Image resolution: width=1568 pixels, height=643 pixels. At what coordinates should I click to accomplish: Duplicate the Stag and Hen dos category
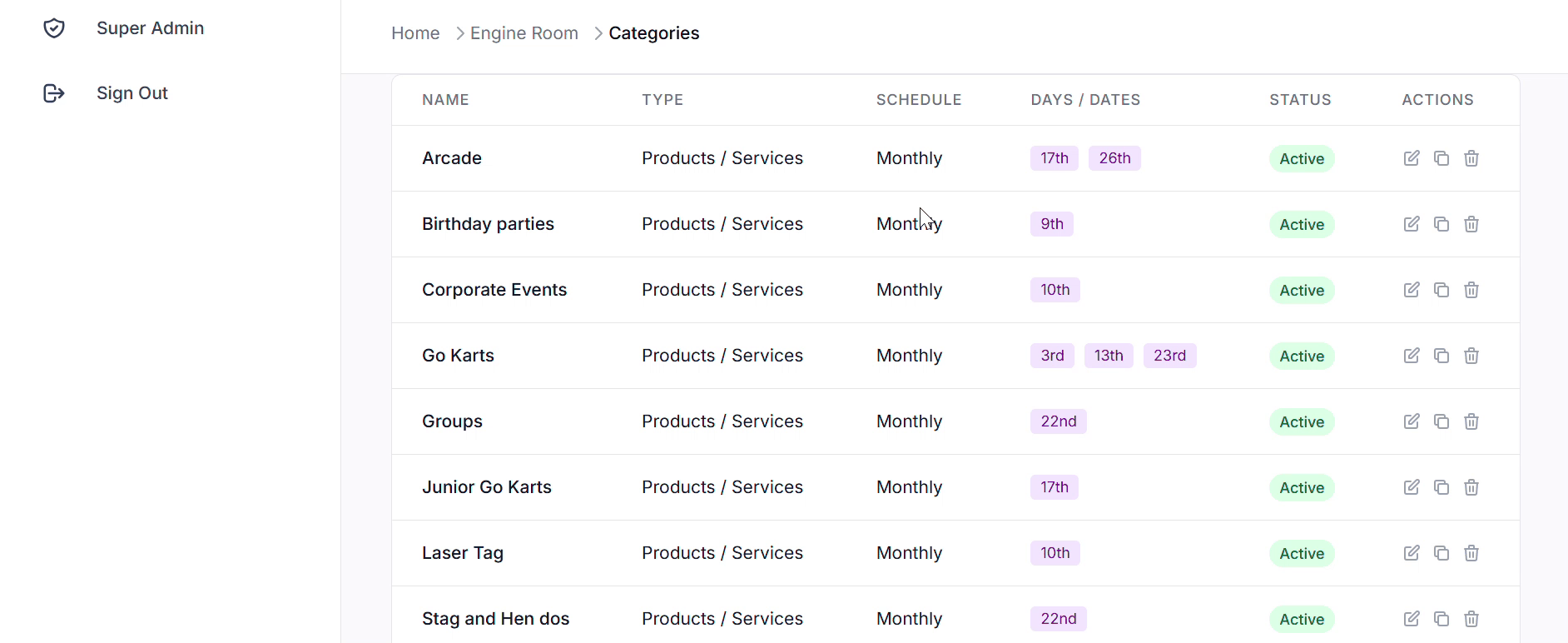coord(1441,619)
